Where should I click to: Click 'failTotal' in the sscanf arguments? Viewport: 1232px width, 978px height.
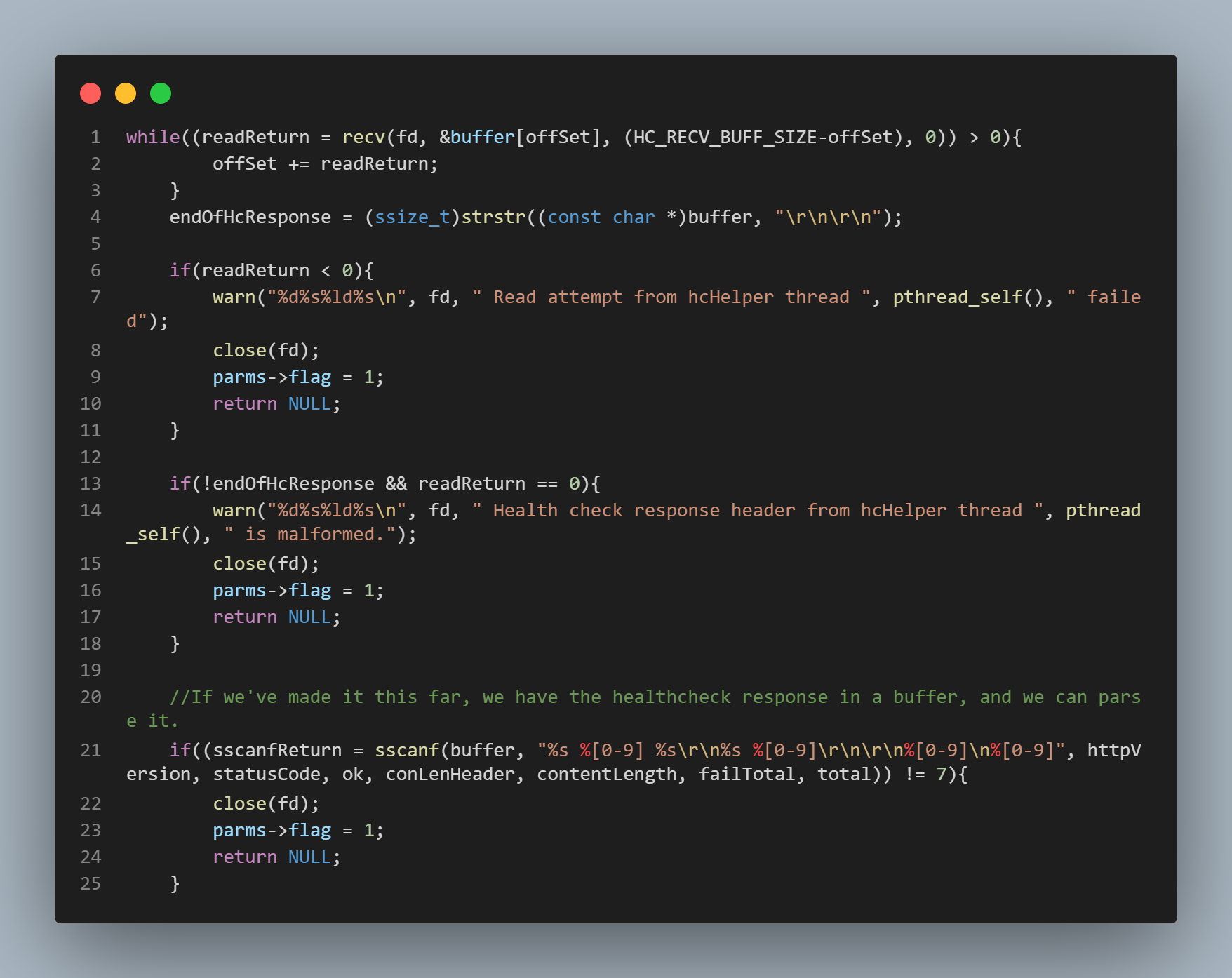747,774
